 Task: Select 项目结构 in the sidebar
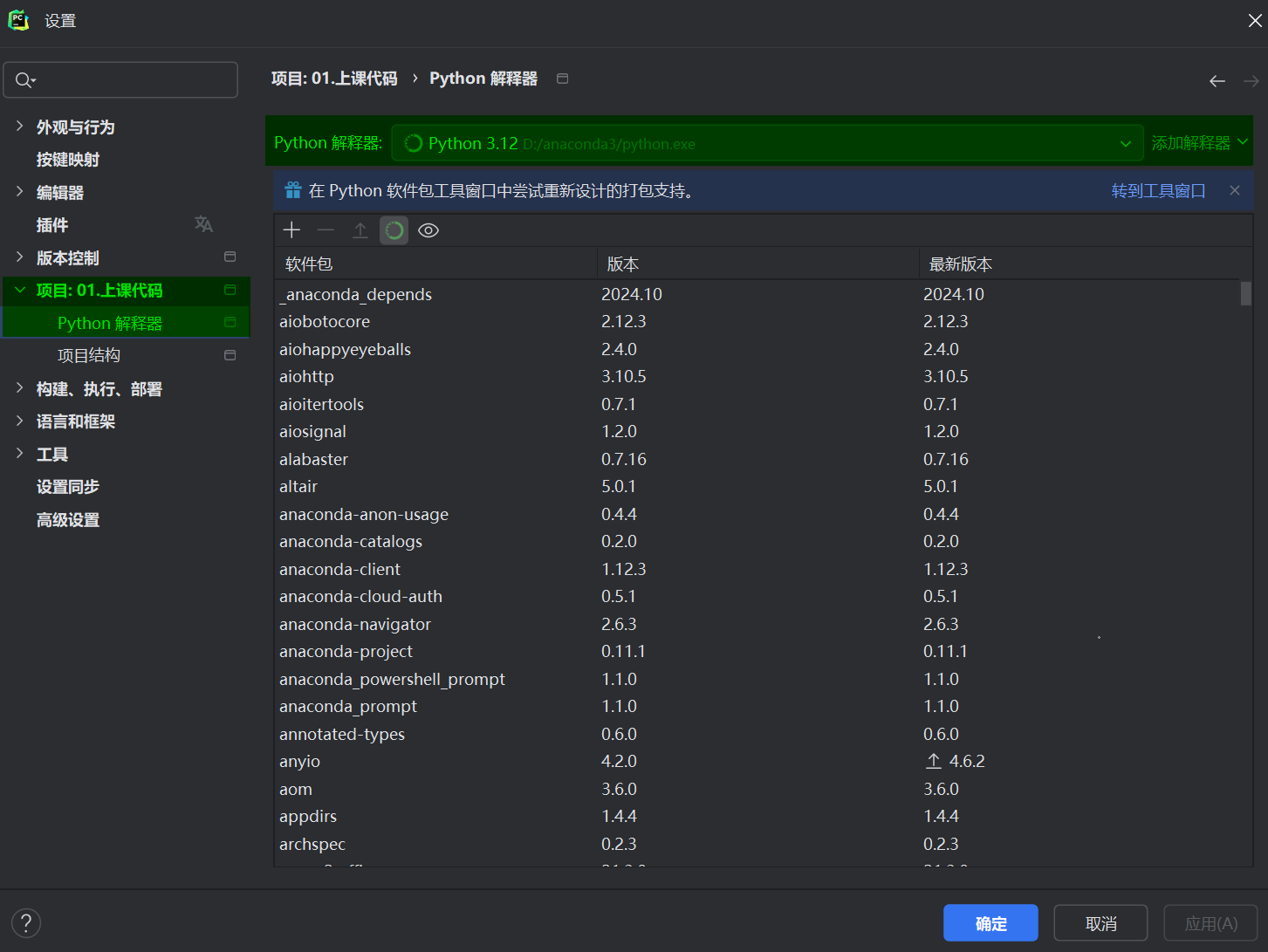[x=89, y=354]
